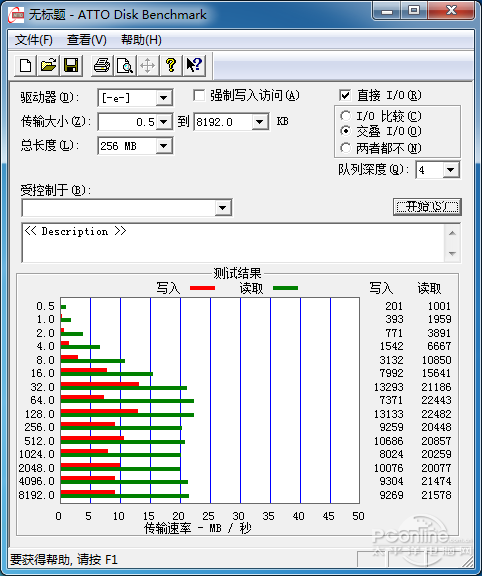Click the read value 21578
This screenshot has height=576, width=482.
pos(436,495)
